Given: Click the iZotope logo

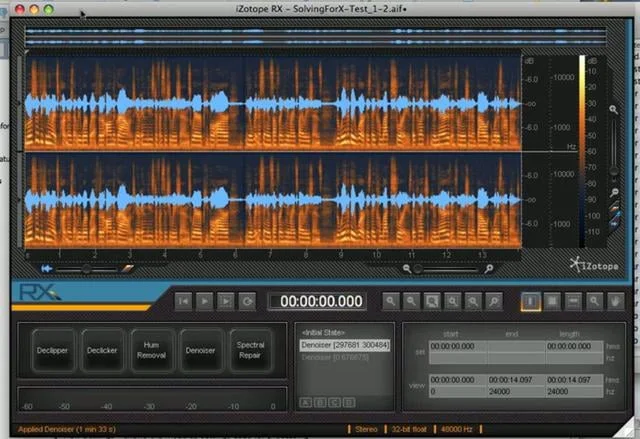Looking at the screenshot, I should 594,265.
